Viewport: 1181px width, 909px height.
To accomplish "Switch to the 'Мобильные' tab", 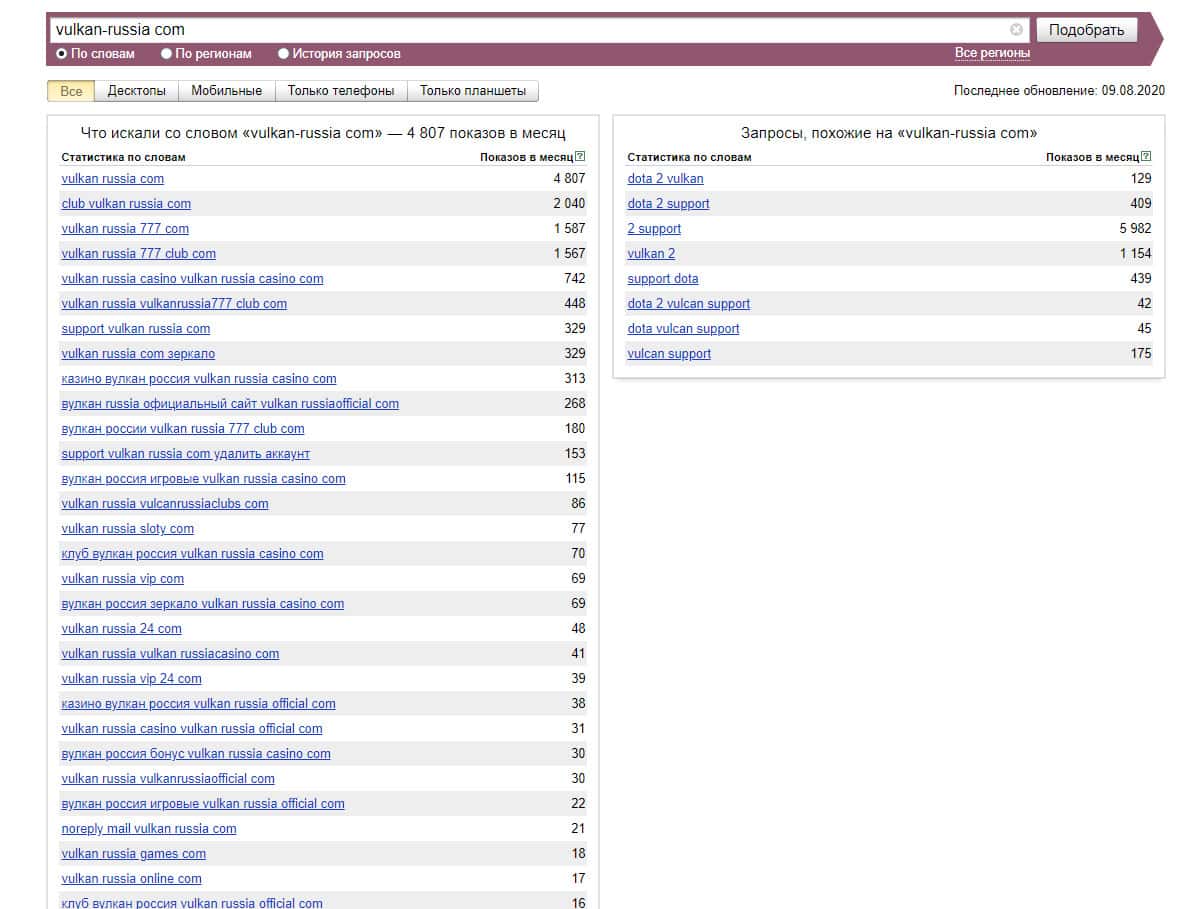I will click(226, 91).
